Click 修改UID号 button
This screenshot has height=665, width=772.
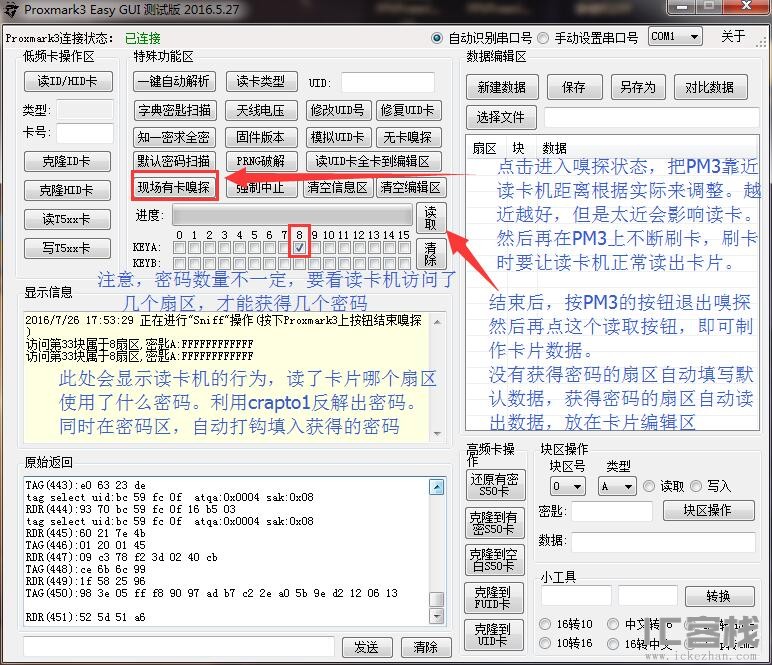click(338, 110)
